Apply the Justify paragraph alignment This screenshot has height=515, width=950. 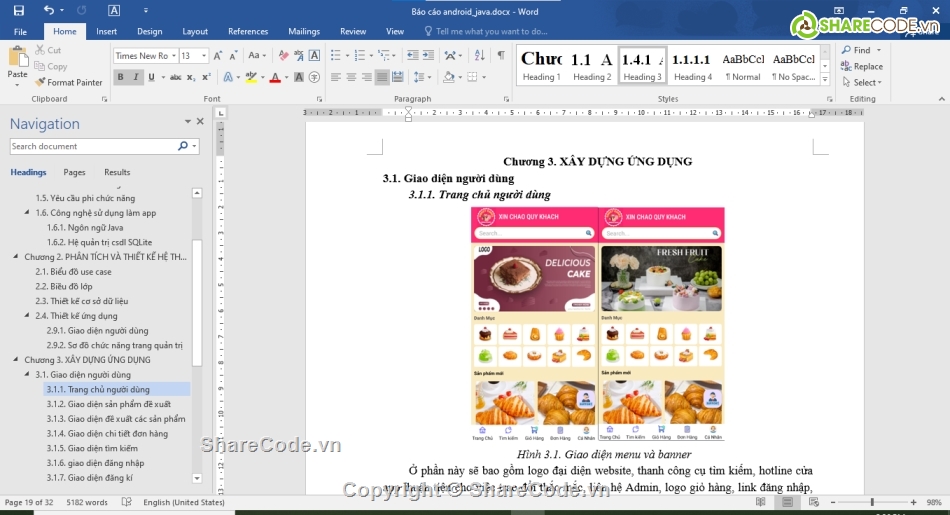point(382,77)
